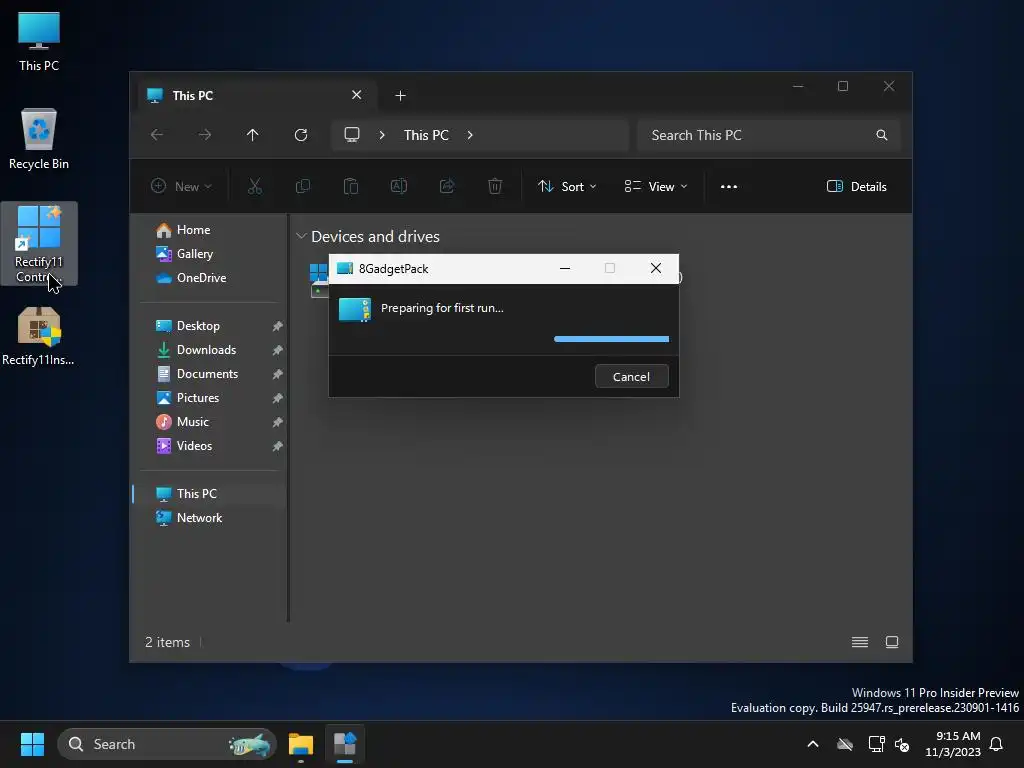The image size is (1024, 768).
Task: Click the 2 items status text
Action: click(x=167, y=642)
